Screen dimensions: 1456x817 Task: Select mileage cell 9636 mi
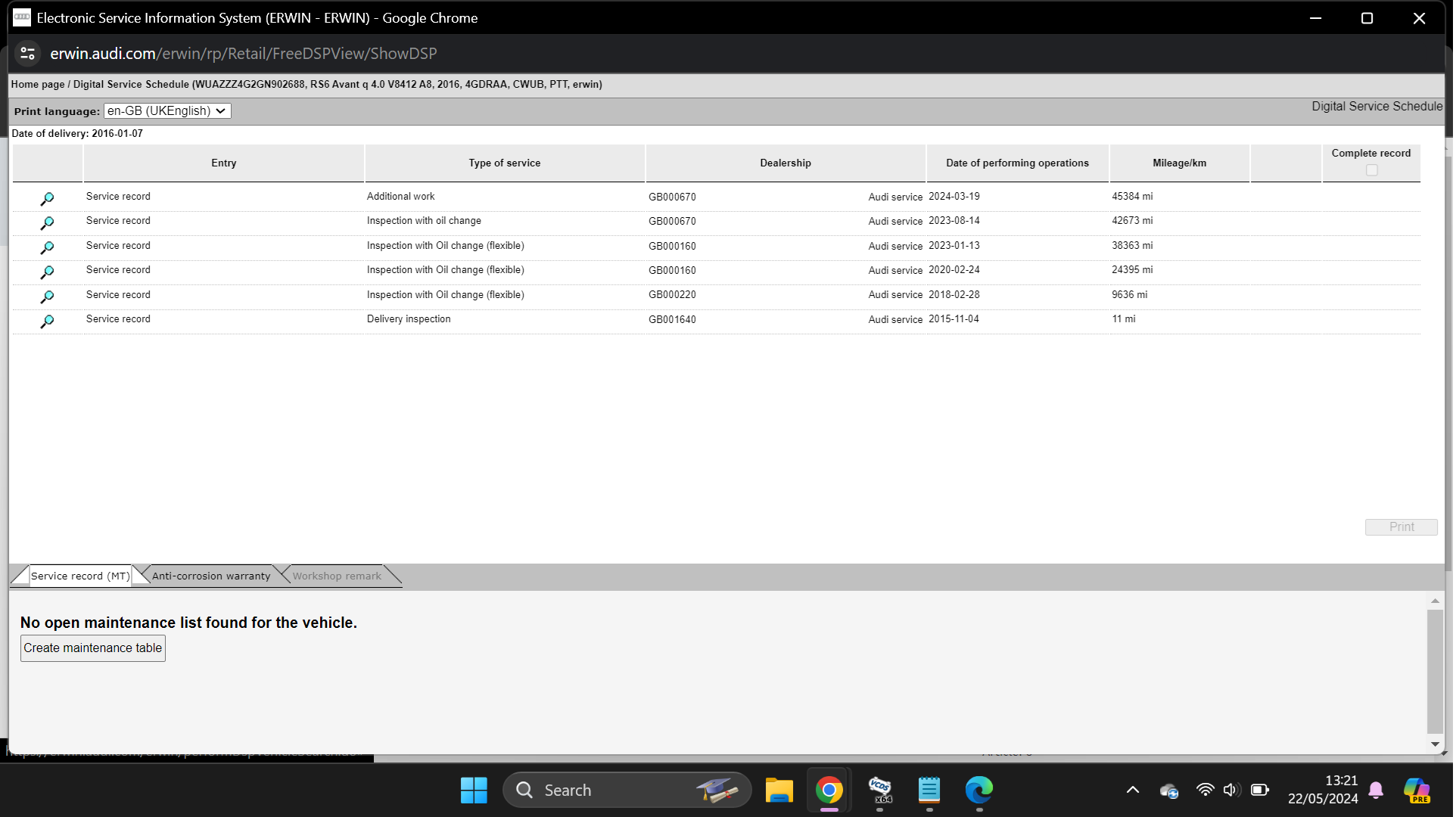pos(1131,295)
